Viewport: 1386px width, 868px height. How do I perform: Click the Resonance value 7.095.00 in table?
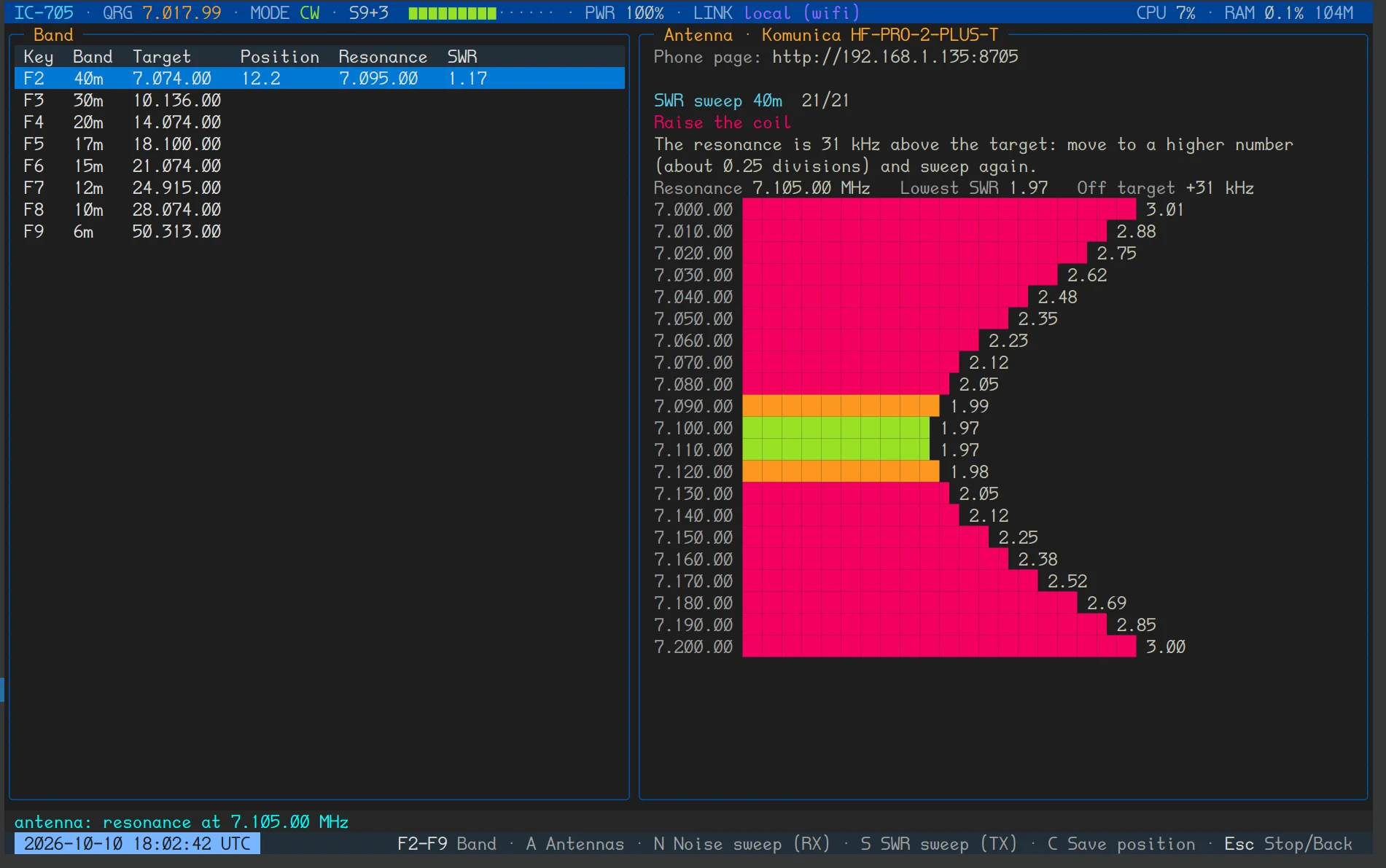pos(378,79)
